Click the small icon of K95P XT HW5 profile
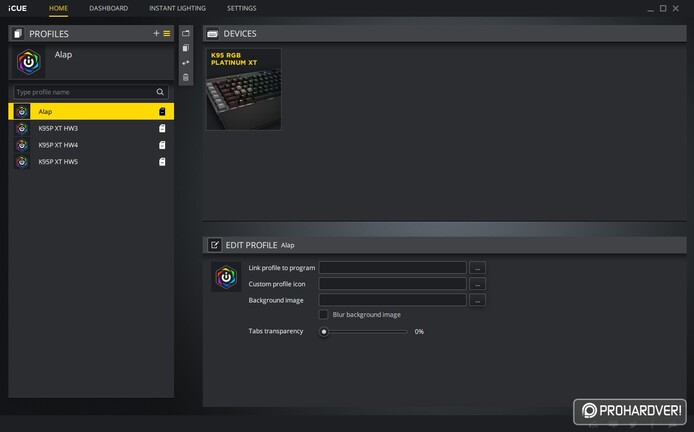The width and height of the screenshot is (694, 432). point(22,162)
